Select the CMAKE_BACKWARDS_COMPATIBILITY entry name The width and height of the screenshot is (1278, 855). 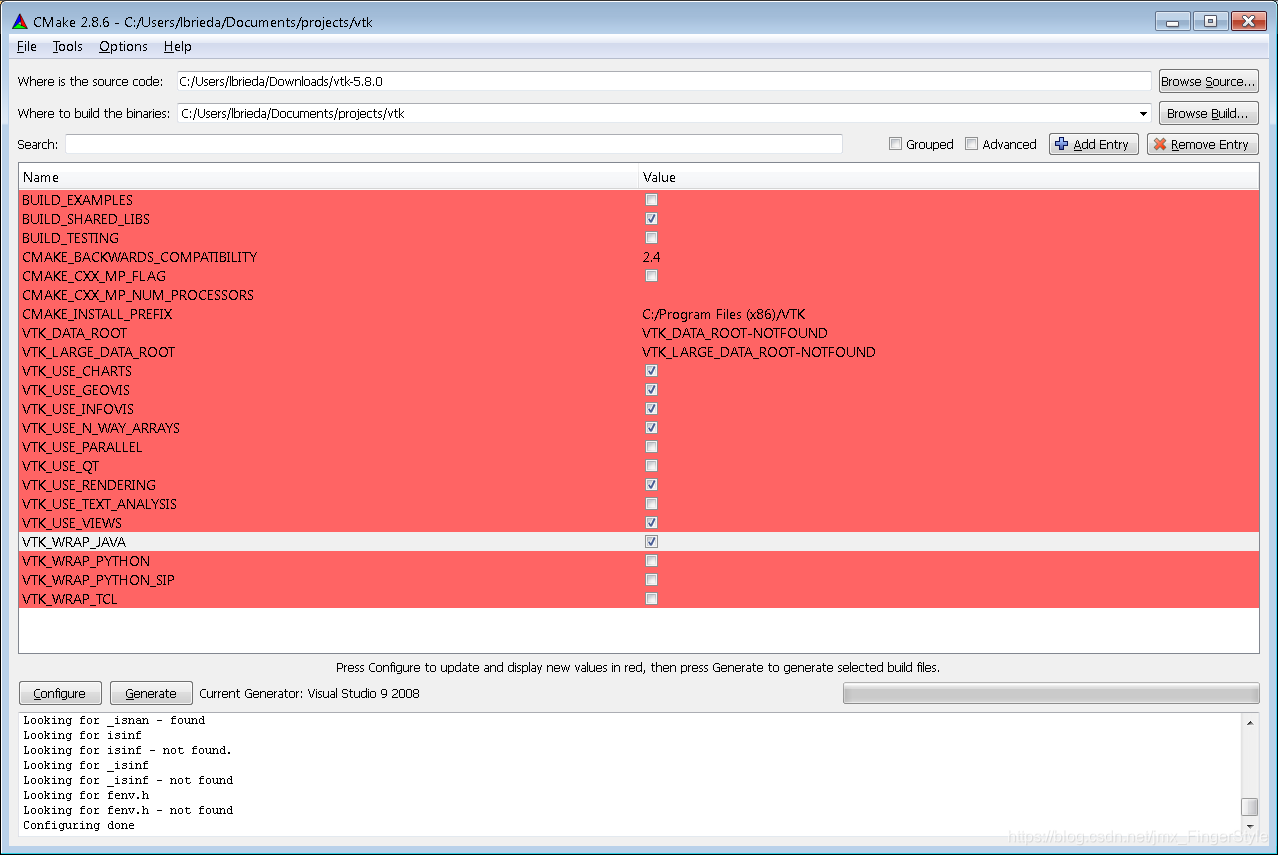(x=140, y=257)
